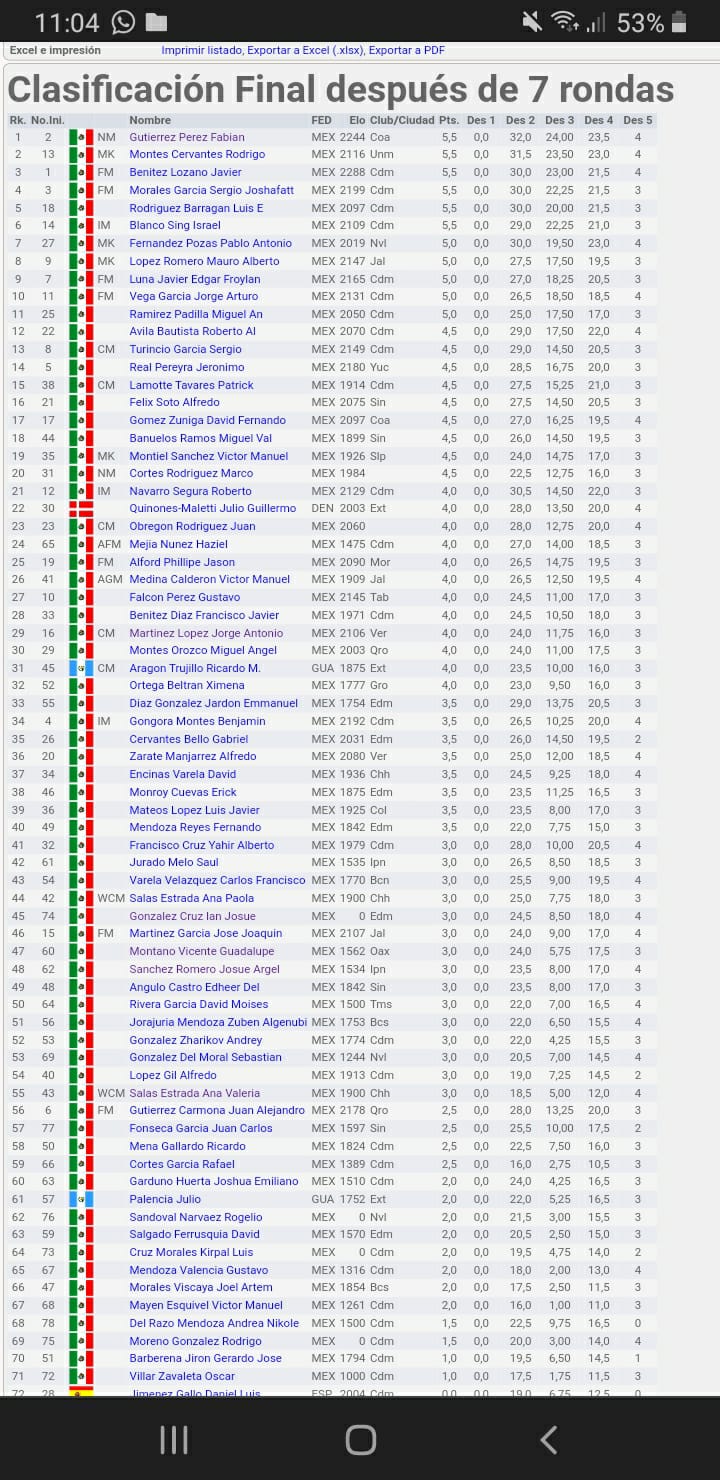Click Guatemala flag beside Palencia Julio
The image size is (720, 1480).
[81, 1199]
